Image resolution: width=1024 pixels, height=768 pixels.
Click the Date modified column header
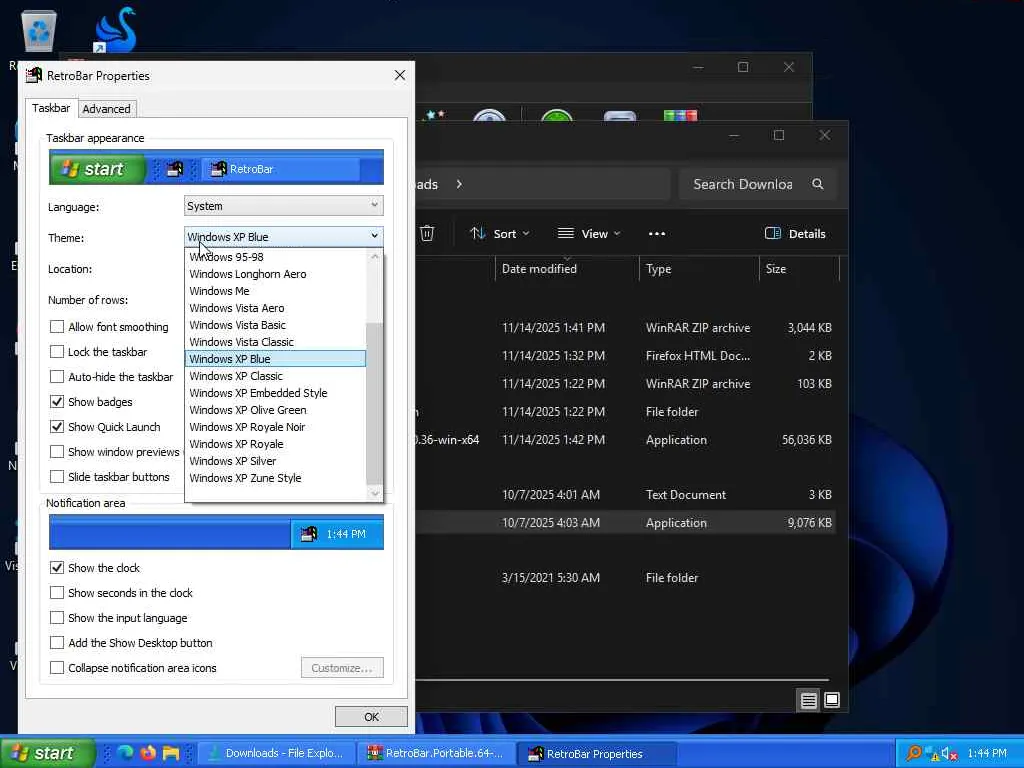539,268
